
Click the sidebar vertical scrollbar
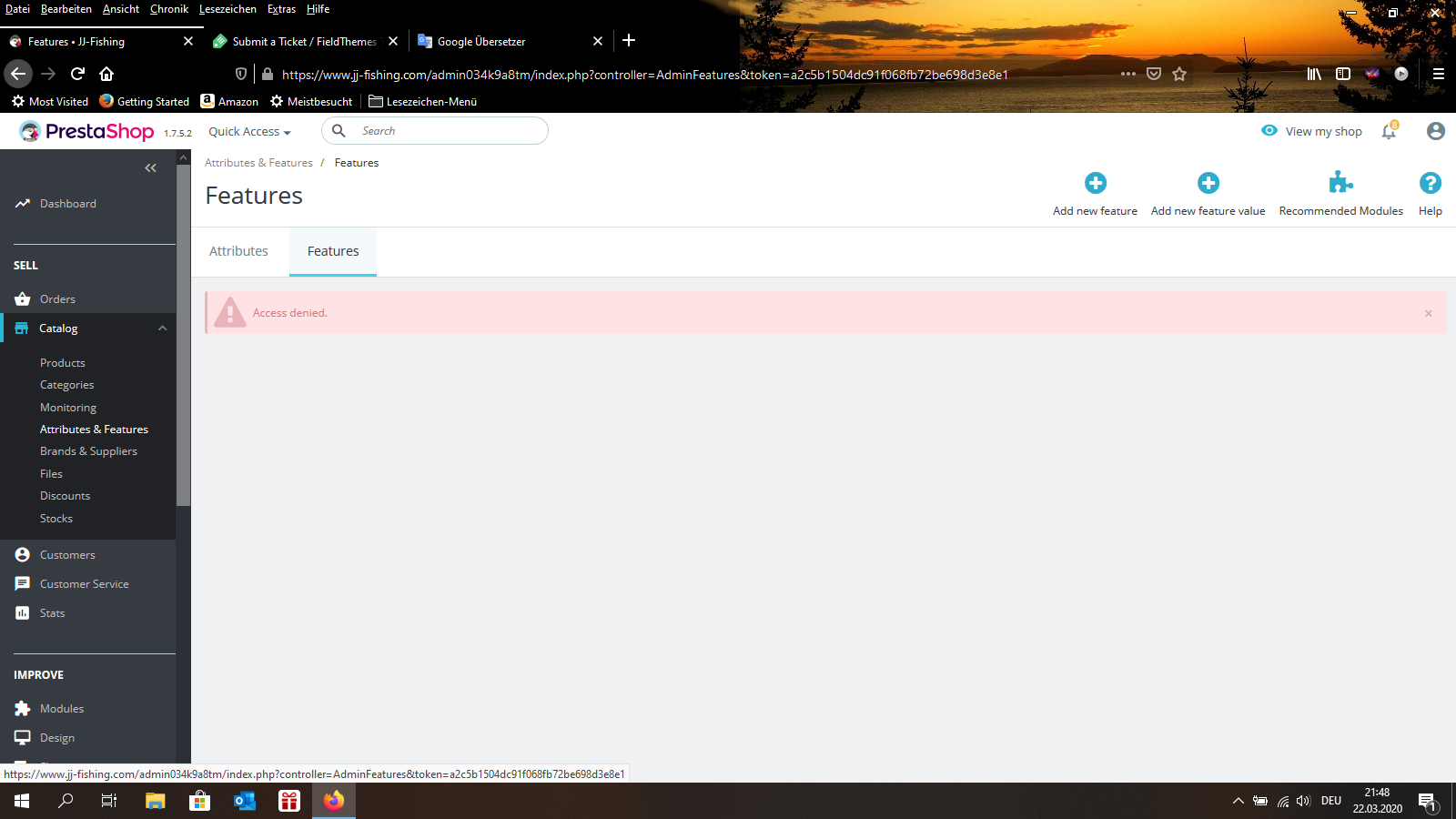pos(184,335)
